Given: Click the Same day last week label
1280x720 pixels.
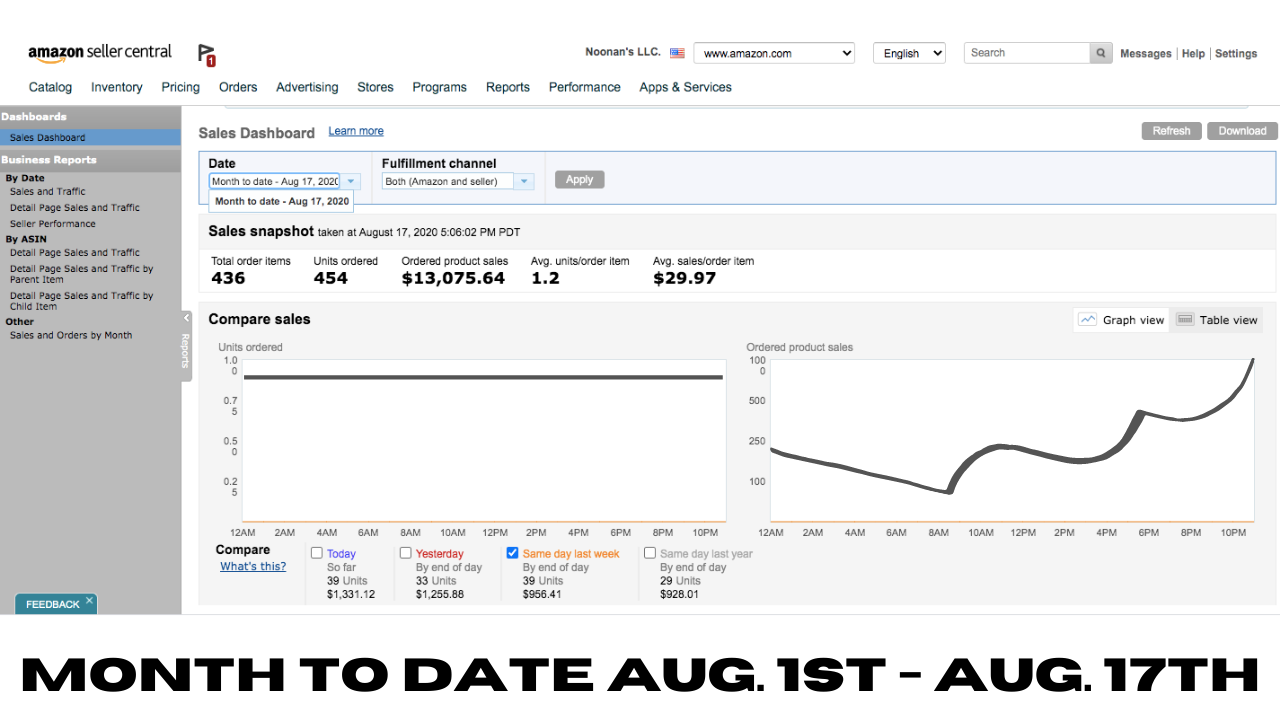Looking at the screenshot, I should [571, 554].
